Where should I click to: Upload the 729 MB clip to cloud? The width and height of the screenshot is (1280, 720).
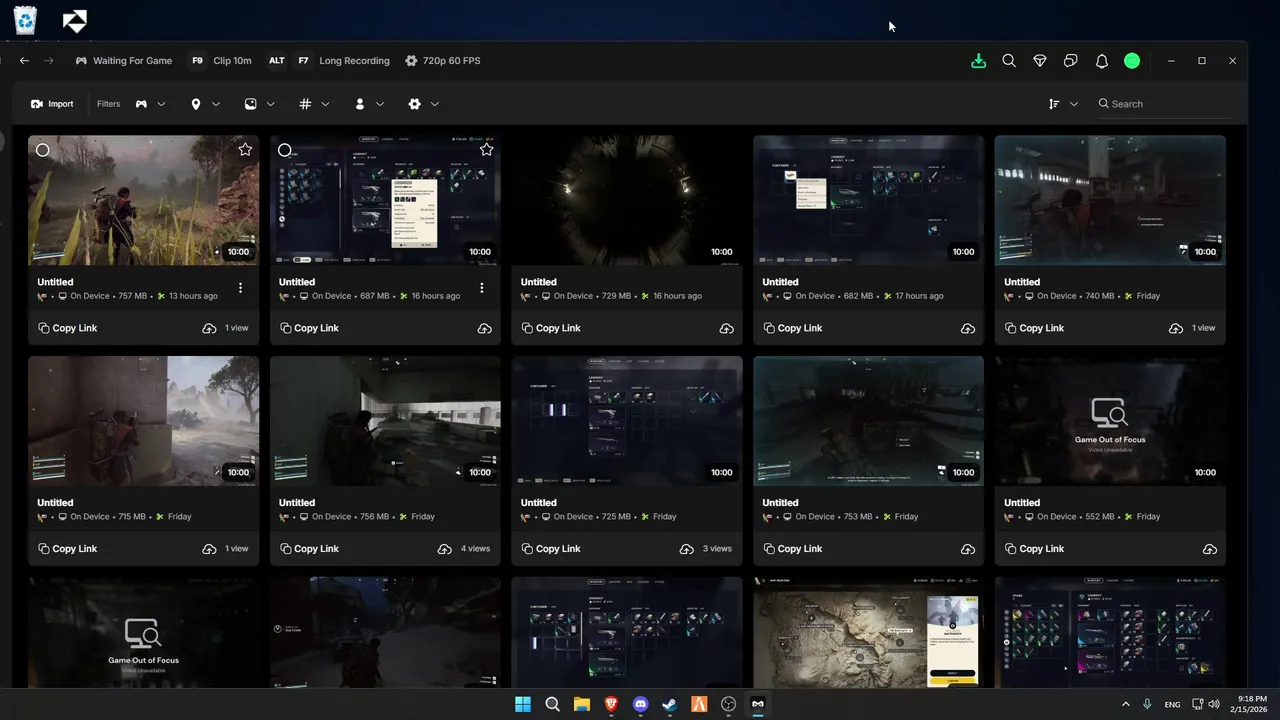[x=726, y=328]
